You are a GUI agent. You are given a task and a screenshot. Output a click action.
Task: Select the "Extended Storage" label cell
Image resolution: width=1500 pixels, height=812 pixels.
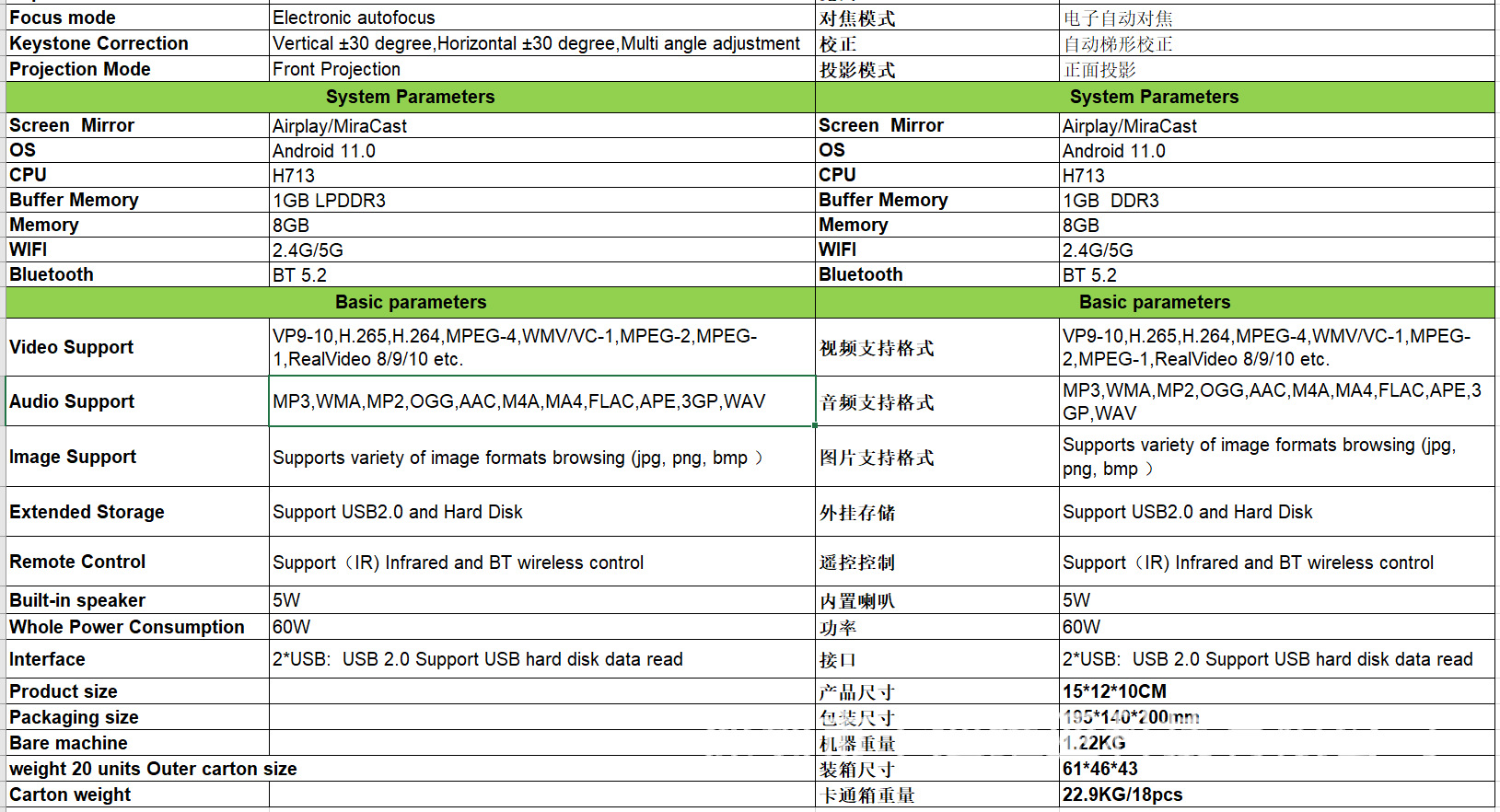[137, 512]
